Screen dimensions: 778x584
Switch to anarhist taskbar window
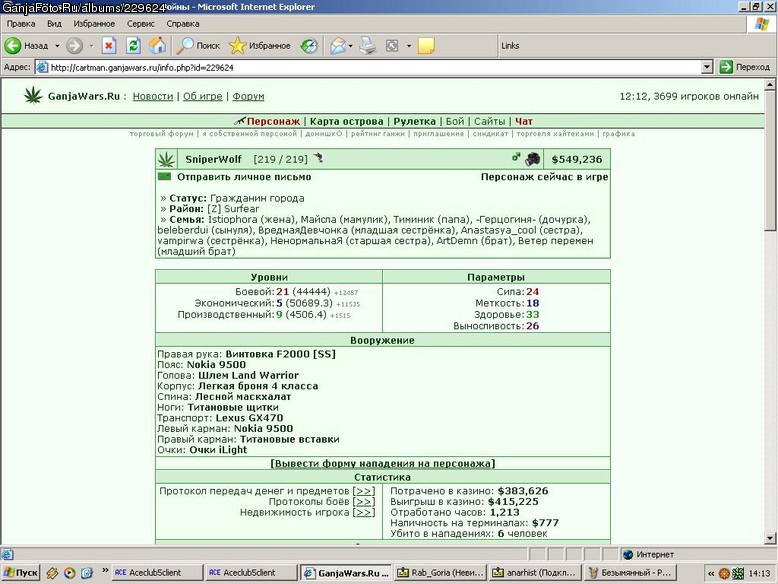(534, 573)
